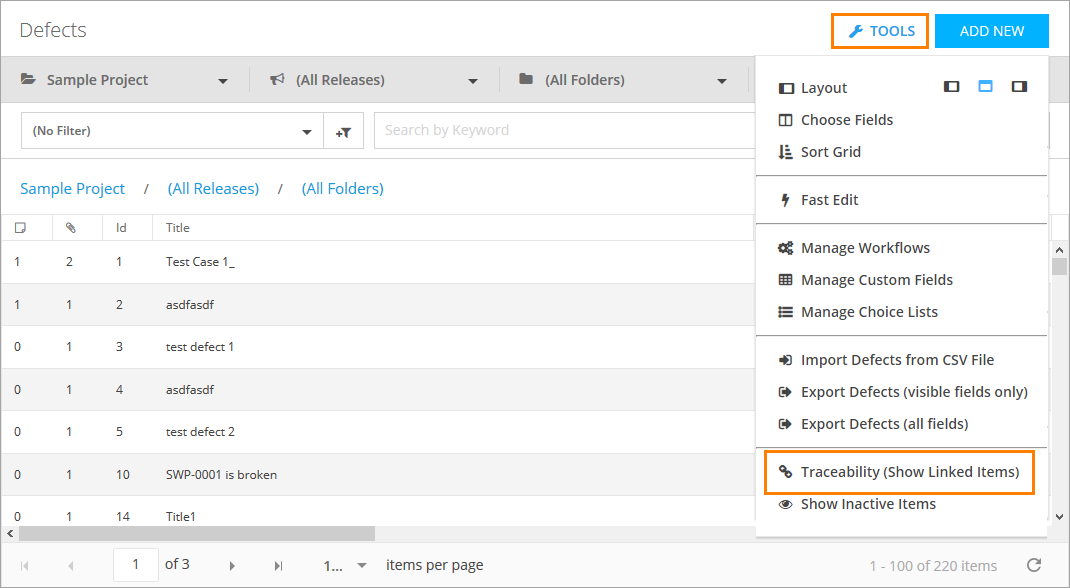Click horizontal scrollbar left arrow
1070x588 pixels.
point(10,533)
